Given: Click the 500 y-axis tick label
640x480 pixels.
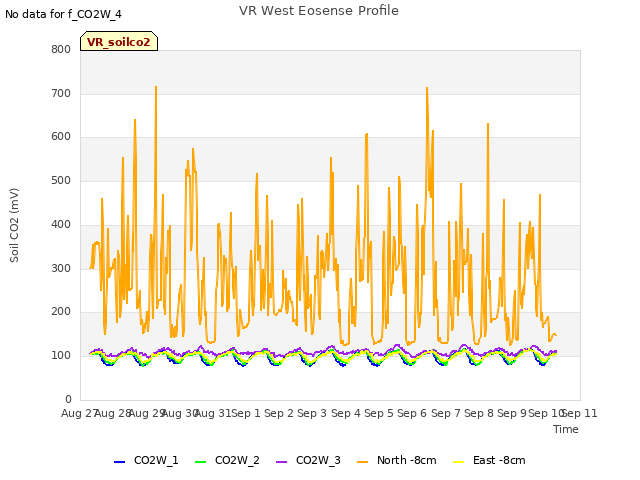Looking at the screenshot, I should tap(61, 180).
